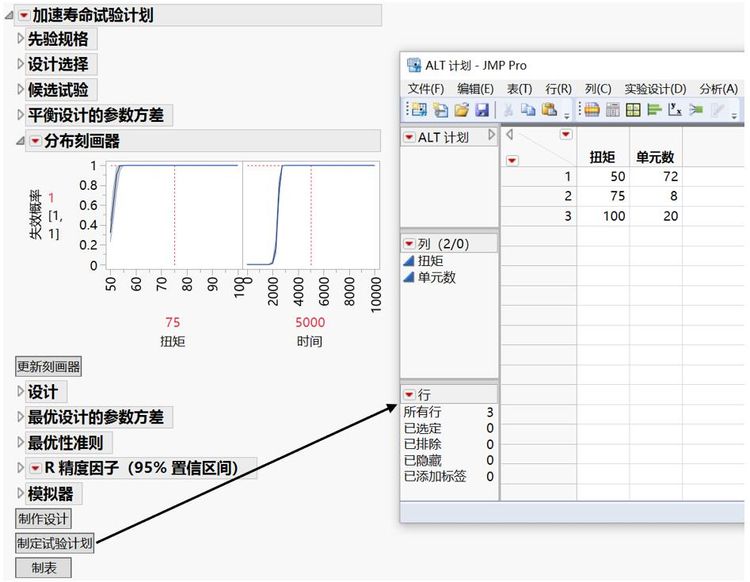This screenshot has width=750, height=582.
Task: Collapse the 分布刻画器 section
Action: coord(20,141)
